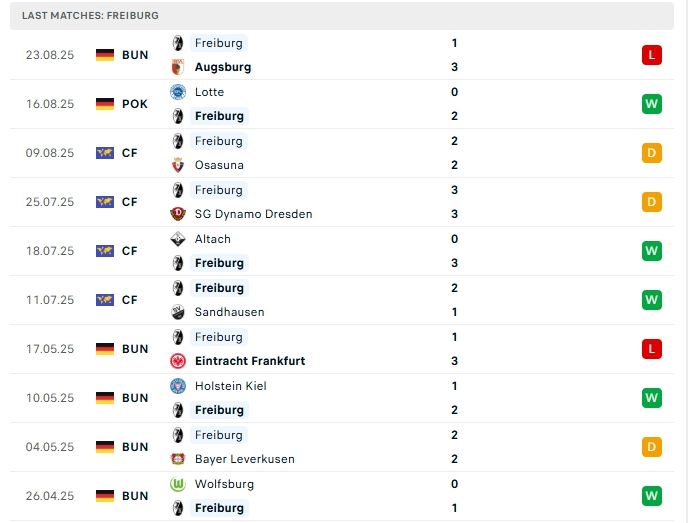Click the orange D badge for Osasuna match
The height and width of the screenshot is (523, 688).
652,153
